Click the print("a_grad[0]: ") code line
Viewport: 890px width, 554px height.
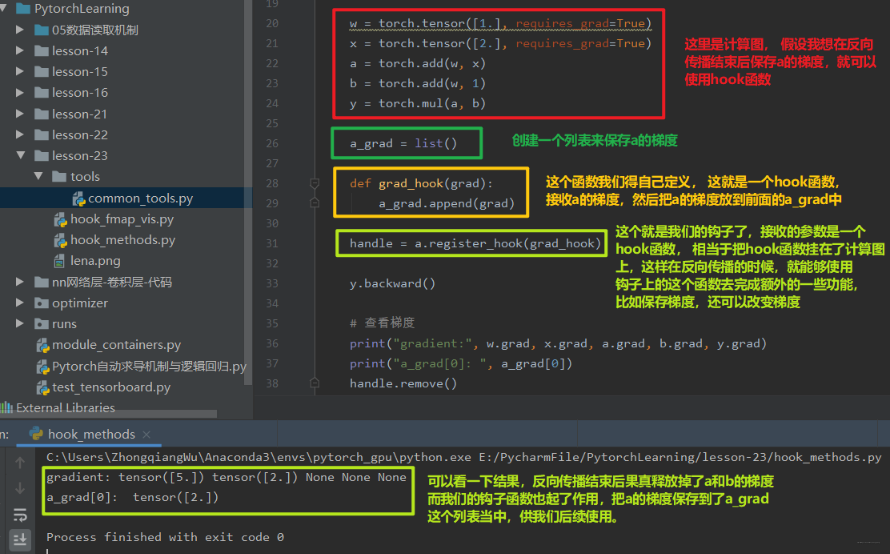(x=461, y=363)
